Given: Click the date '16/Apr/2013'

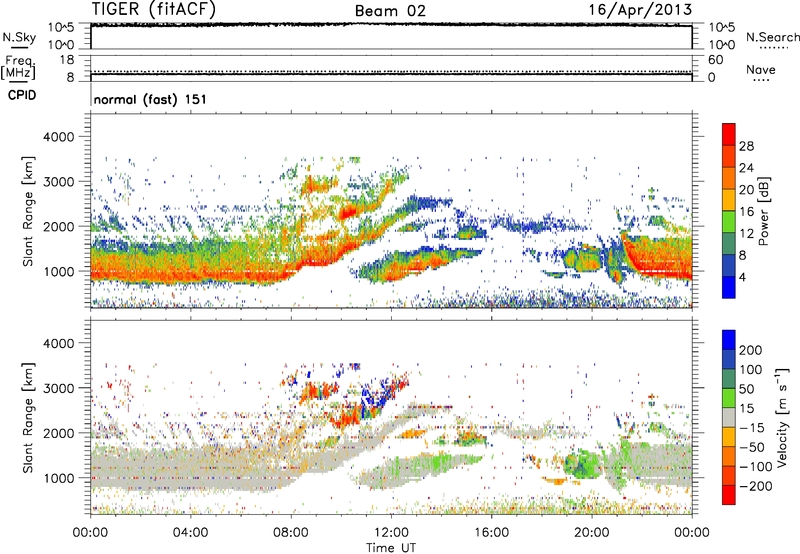Looking at the screenshot, I should [x=641, y=10].
